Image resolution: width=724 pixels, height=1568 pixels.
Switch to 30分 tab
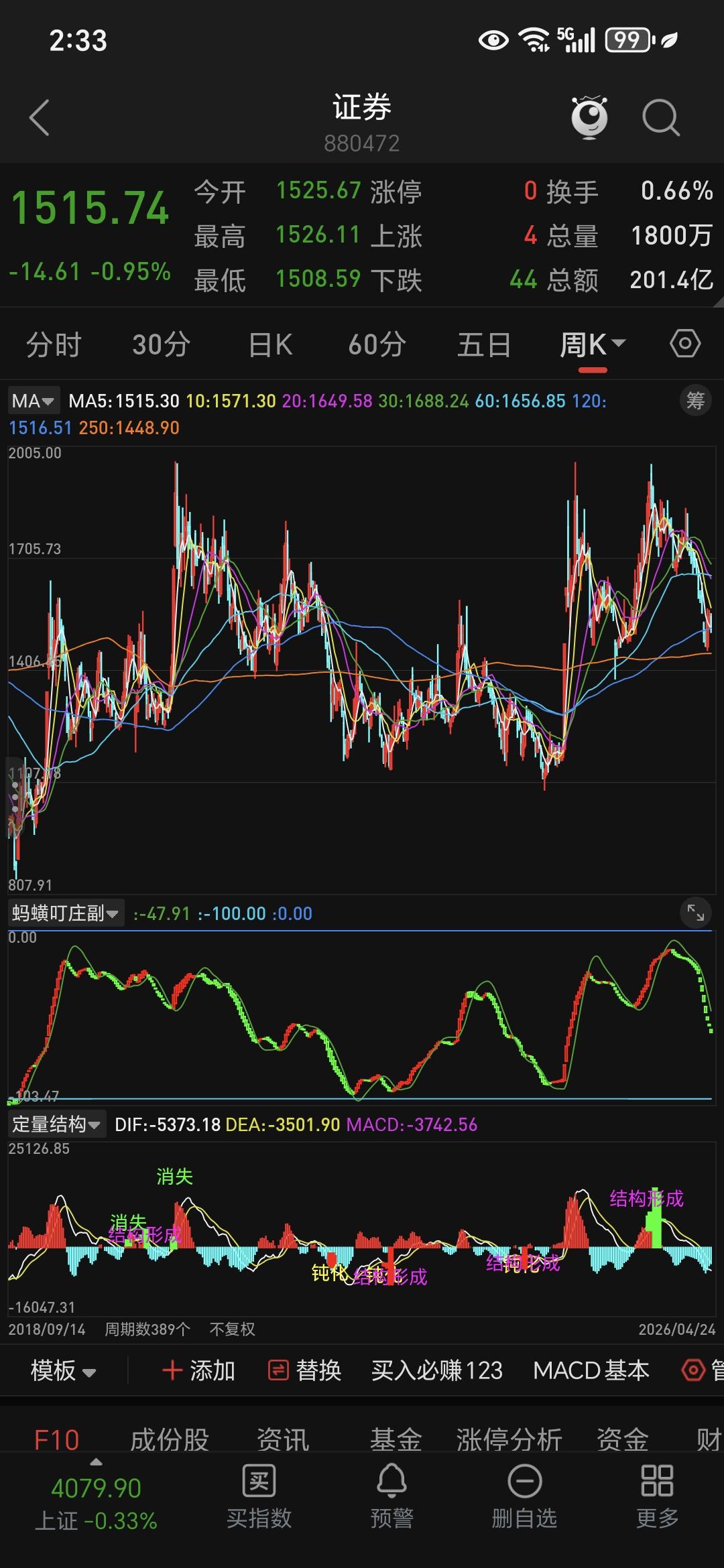(161, 345)
